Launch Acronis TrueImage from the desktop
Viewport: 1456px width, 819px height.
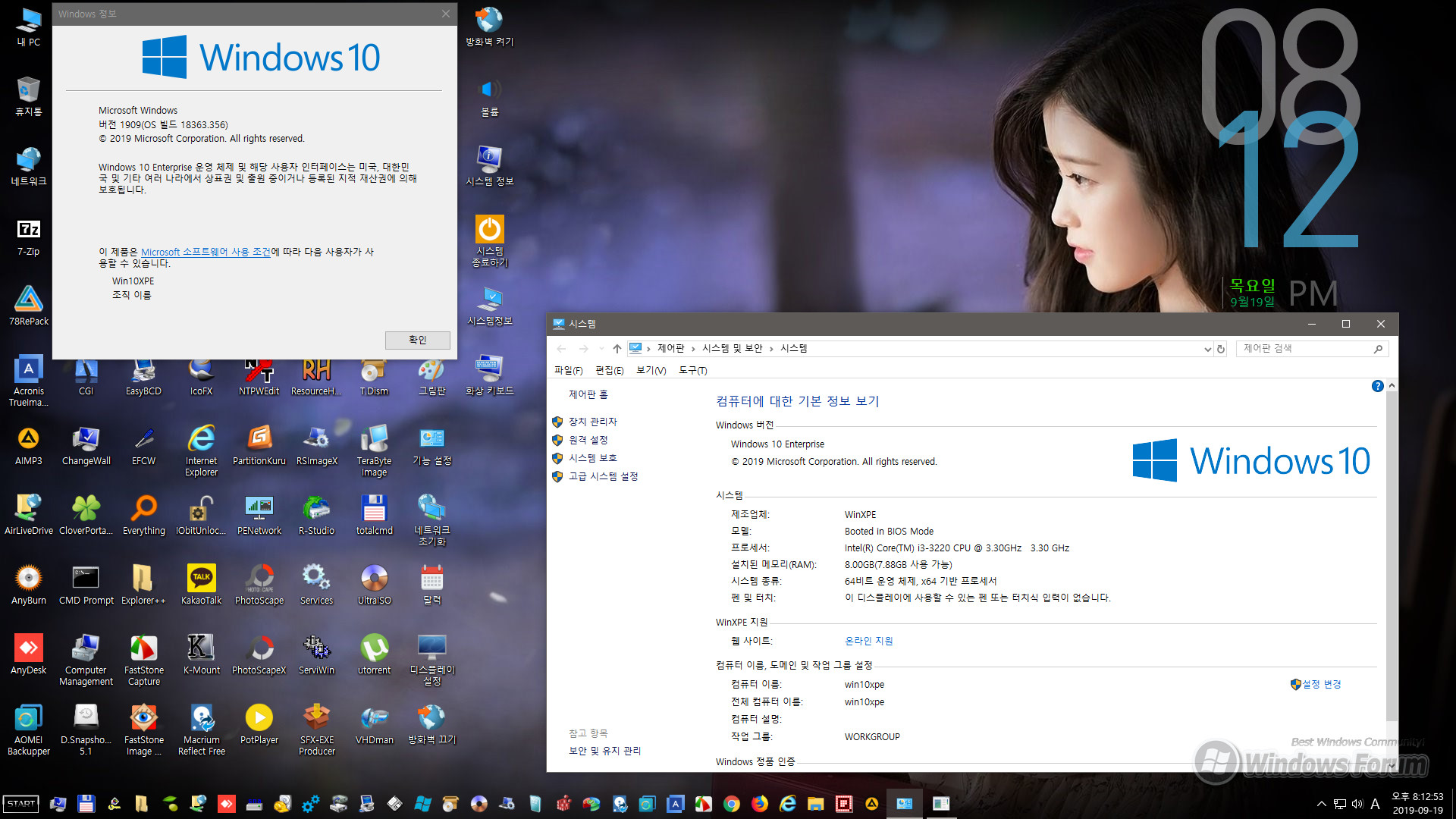click(28, 381)
